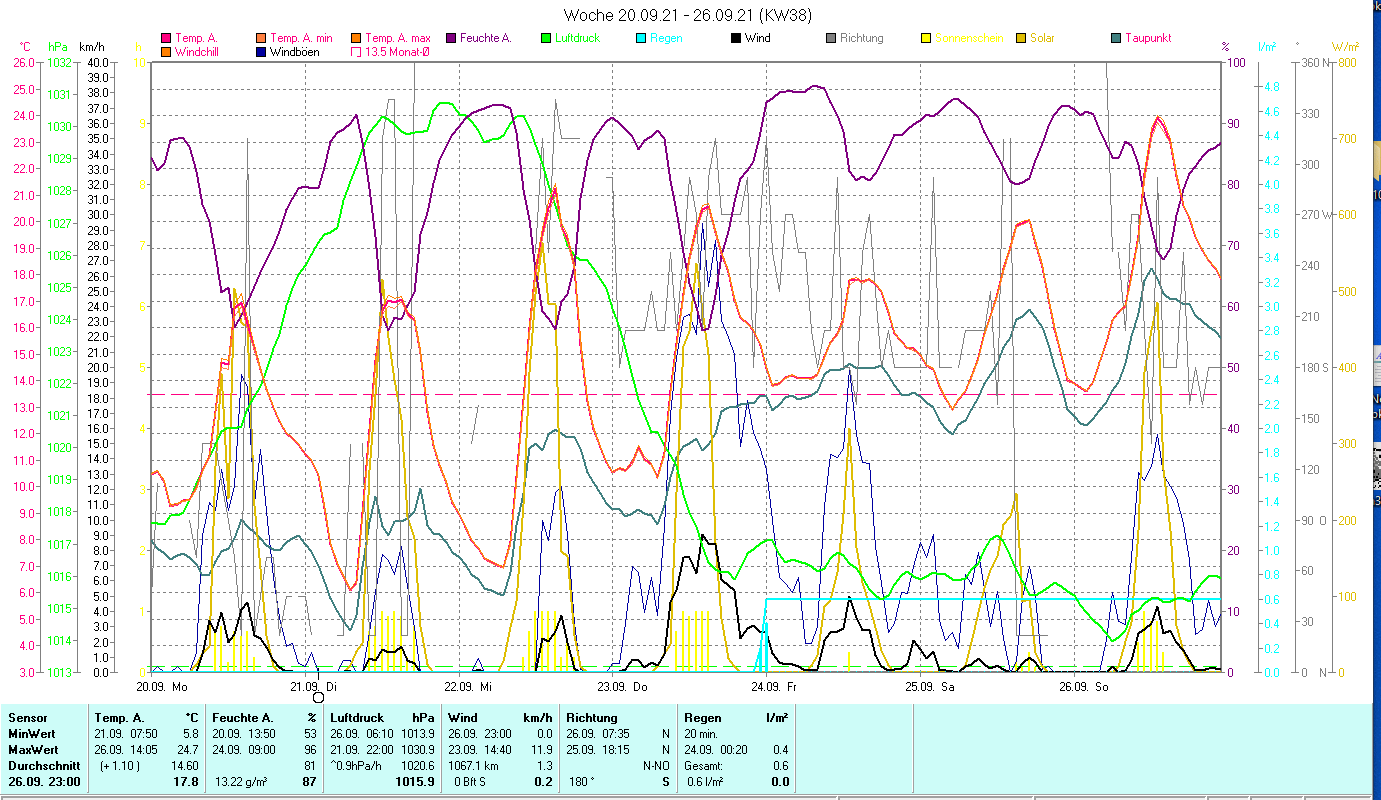Click the maximum wind value "11.9"
1381x800 pixels.
541,750
